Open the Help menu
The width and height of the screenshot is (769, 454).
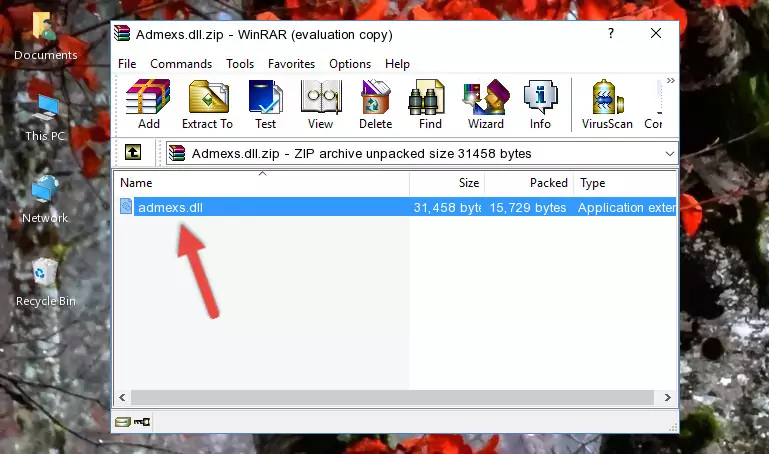[397, 64]
